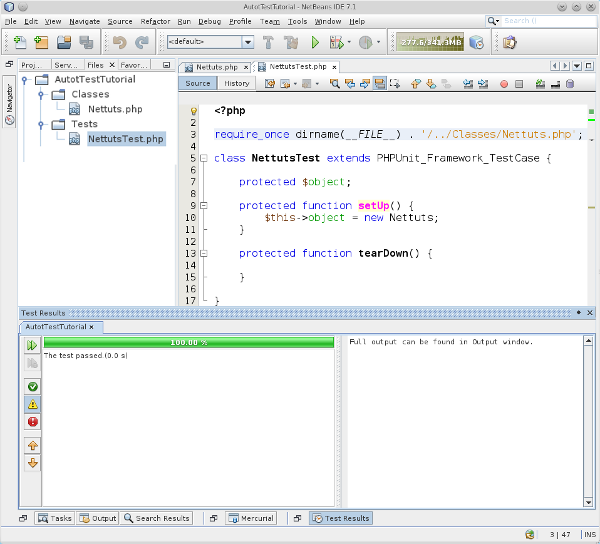The height and width of the screenshot is (544, 600).
Task: Click inside the Search input field
Action: click(x=549, y=21)
